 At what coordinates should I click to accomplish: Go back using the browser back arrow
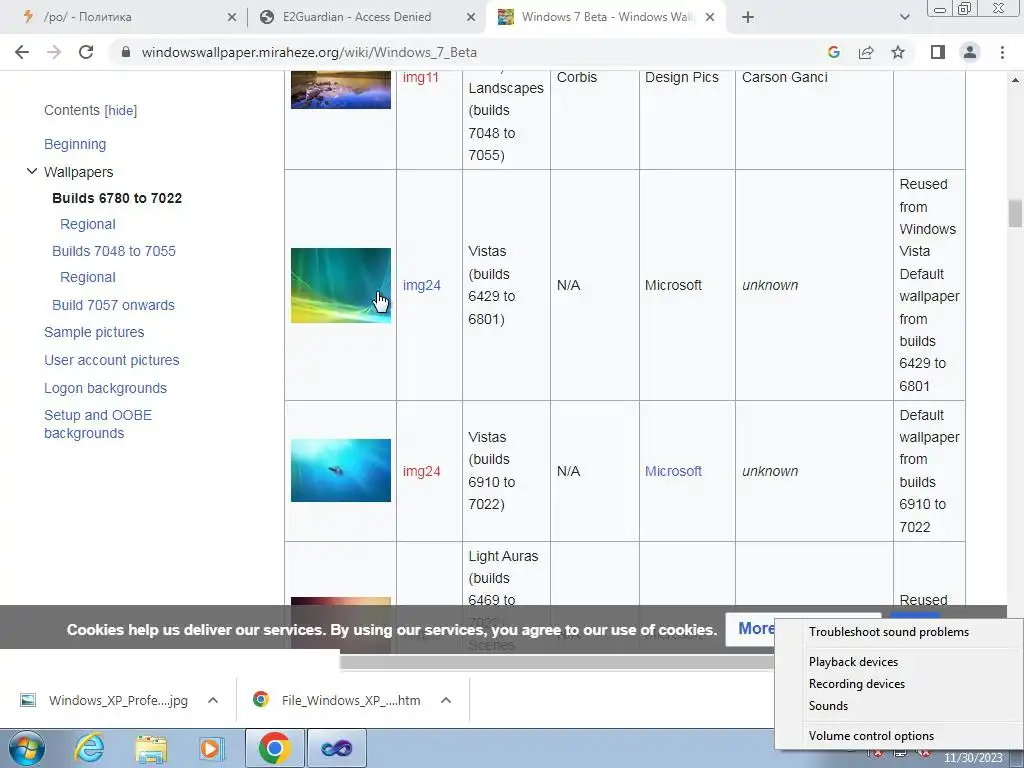point(22,52)
